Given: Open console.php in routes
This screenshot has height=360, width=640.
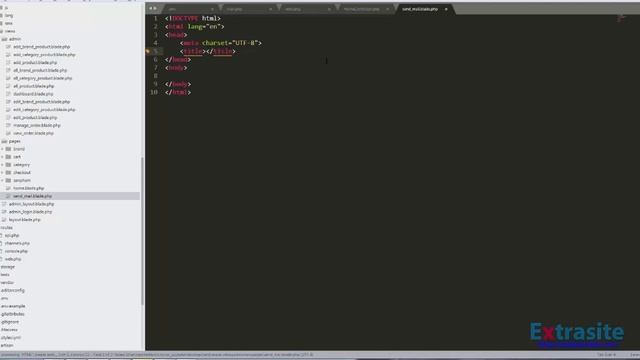Looking at the screenshot, I should point(16,251).
